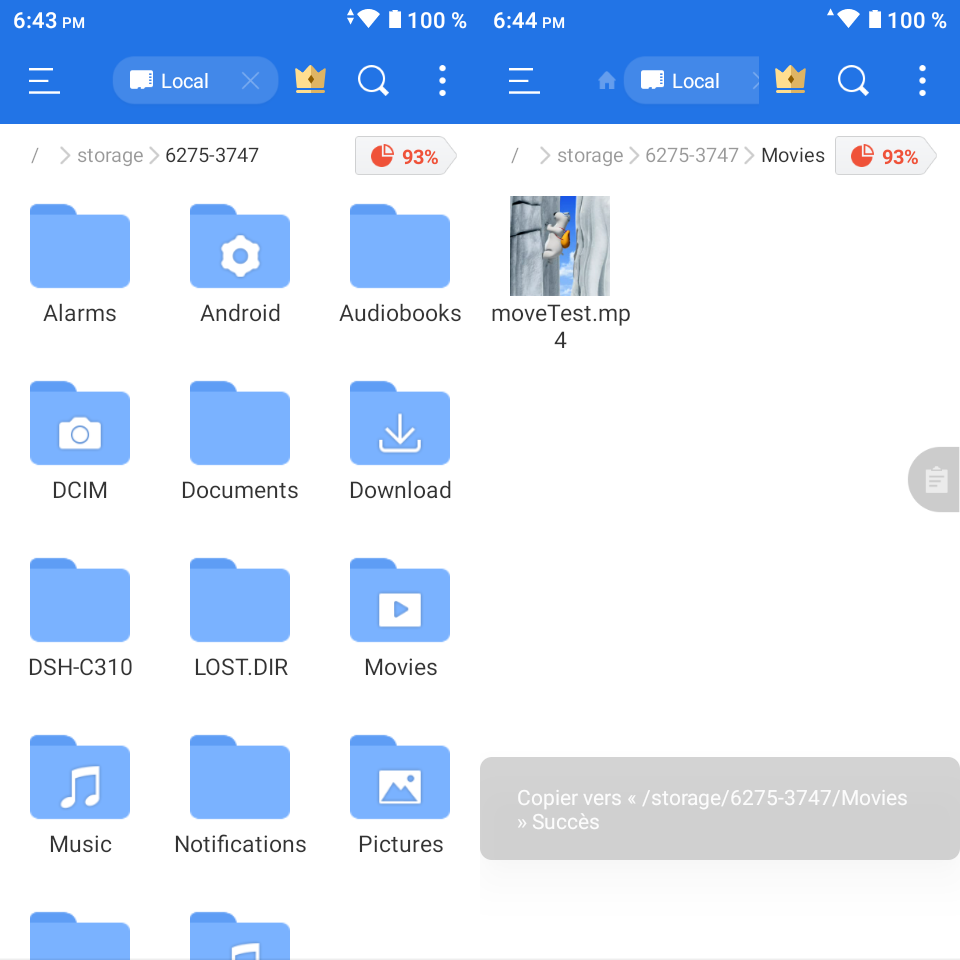Image resolution: width=960 pixels, height=960 pixels.
Task: Select Local tab in right screen
Action: pyautogui.click(x=691, y=80)
